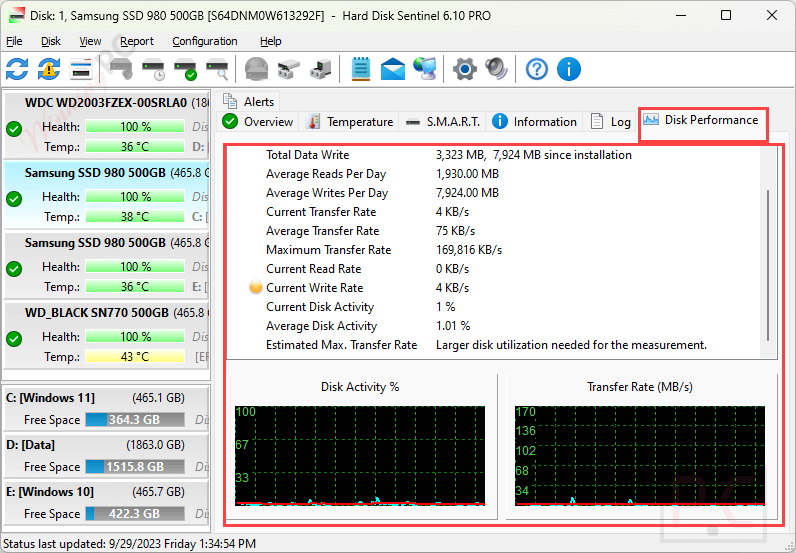796x553 pixels.
Task: Click the blue refresh arrows toolbar icon
Action: 17,69
